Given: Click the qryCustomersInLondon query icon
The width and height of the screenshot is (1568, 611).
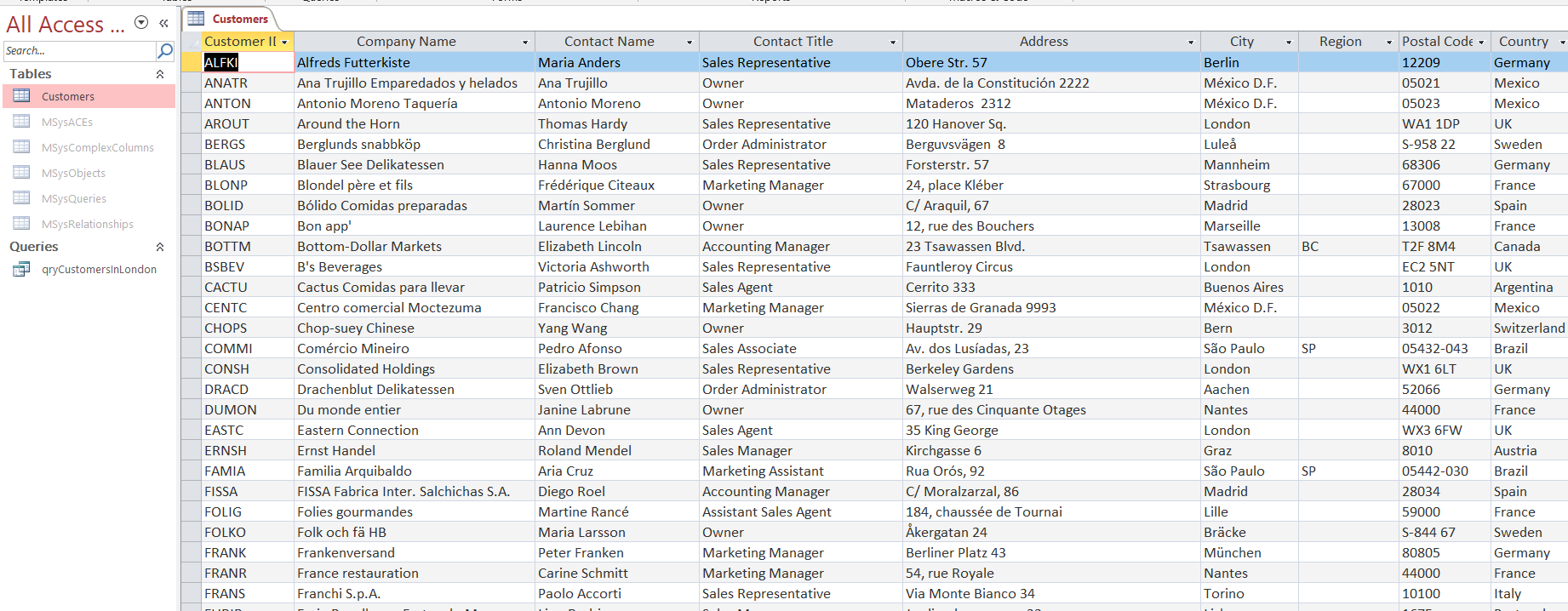Looking at the screenshot, I should (22, 269).
